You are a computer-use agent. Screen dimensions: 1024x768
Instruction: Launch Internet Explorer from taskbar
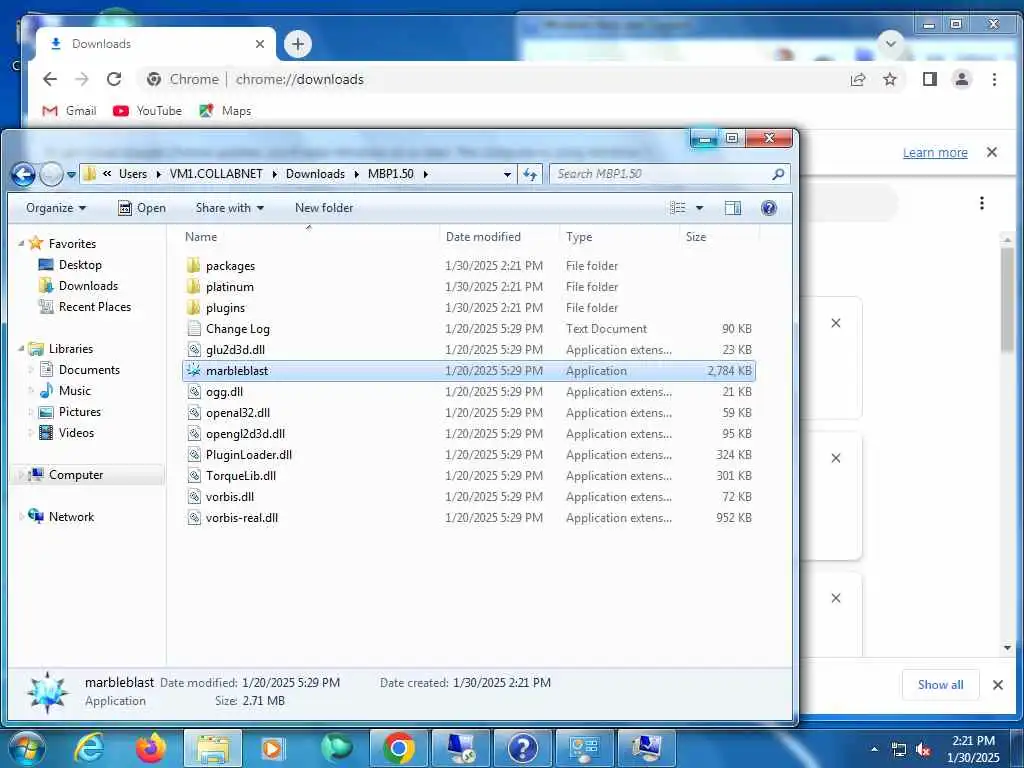88,748
